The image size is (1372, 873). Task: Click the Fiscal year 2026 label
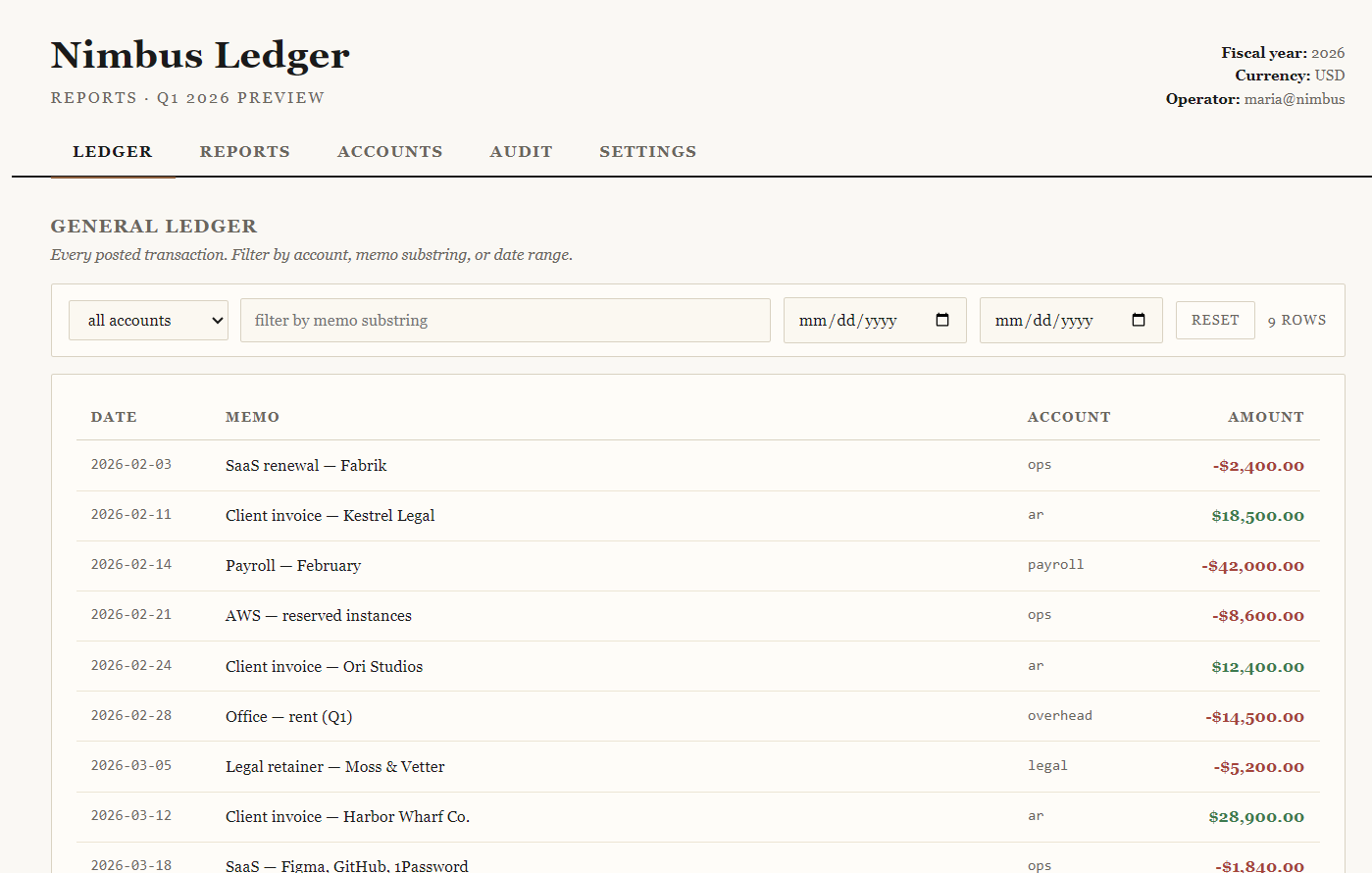[1283, 53]
